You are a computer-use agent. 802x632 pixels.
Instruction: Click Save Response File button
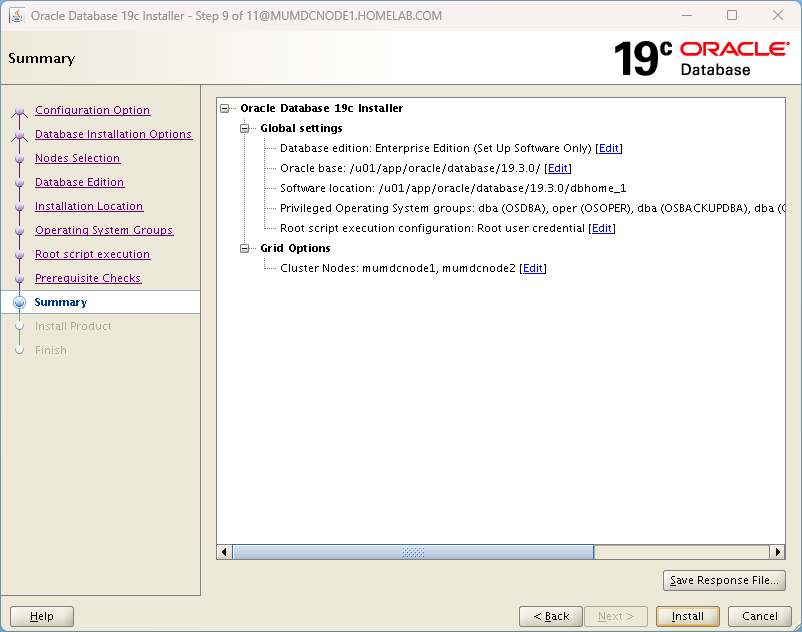(x=724, y=580)
